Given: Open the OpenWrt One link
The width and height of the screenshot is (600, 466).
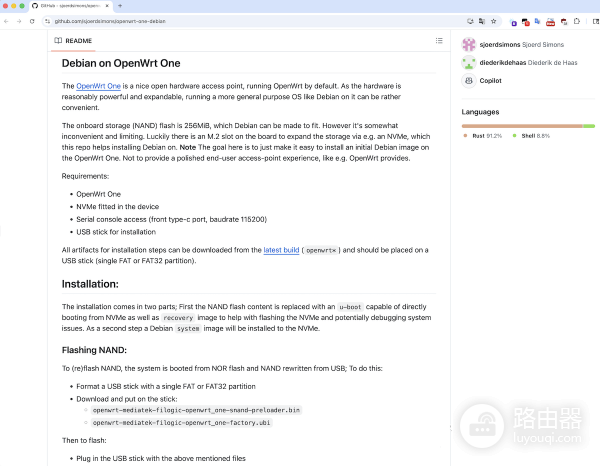Looking at the screenshot, I should (x=98, y=87).
